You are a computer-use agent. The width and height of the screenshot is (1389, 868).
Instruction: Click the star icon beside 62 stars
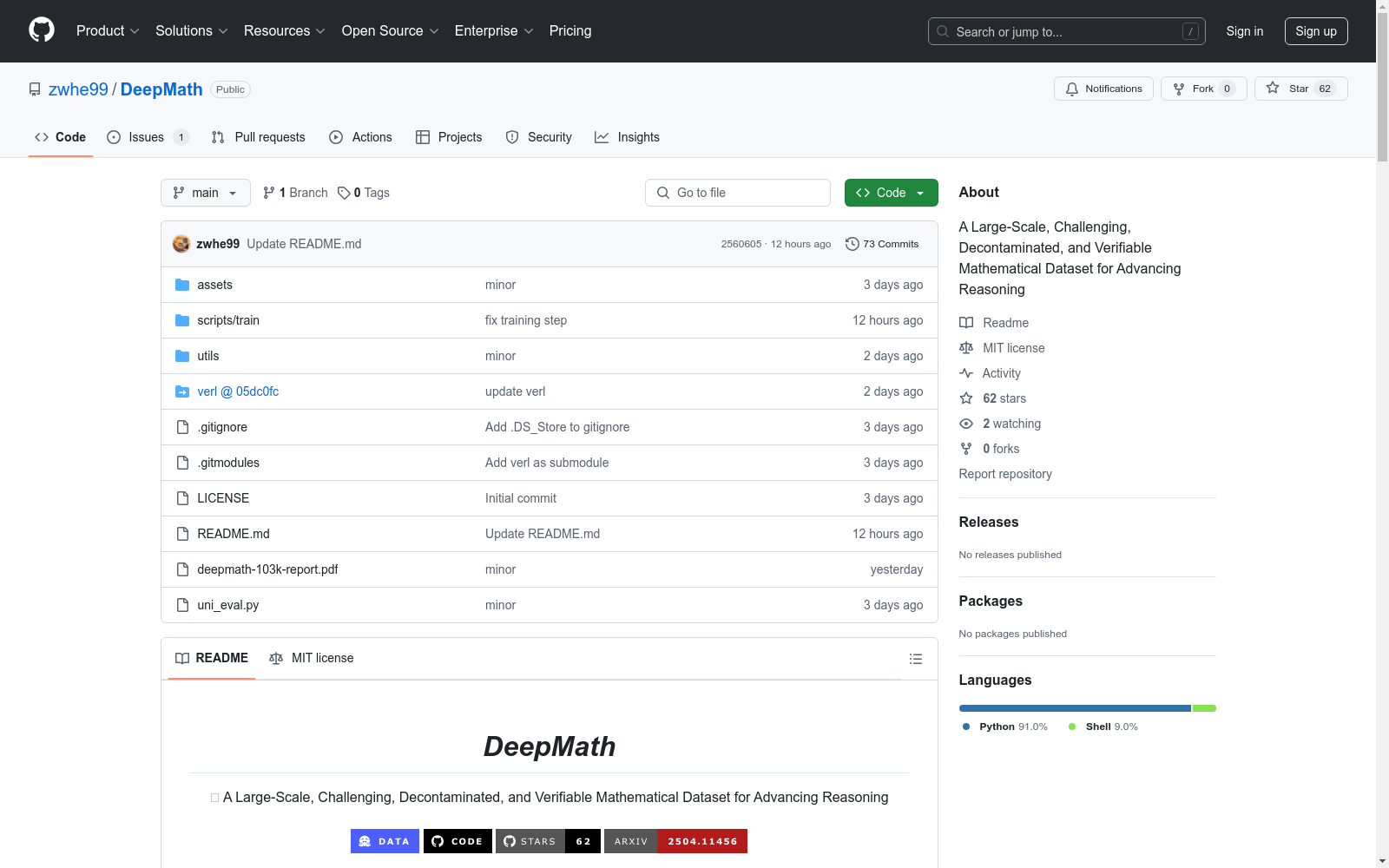[x=966, y=398]
